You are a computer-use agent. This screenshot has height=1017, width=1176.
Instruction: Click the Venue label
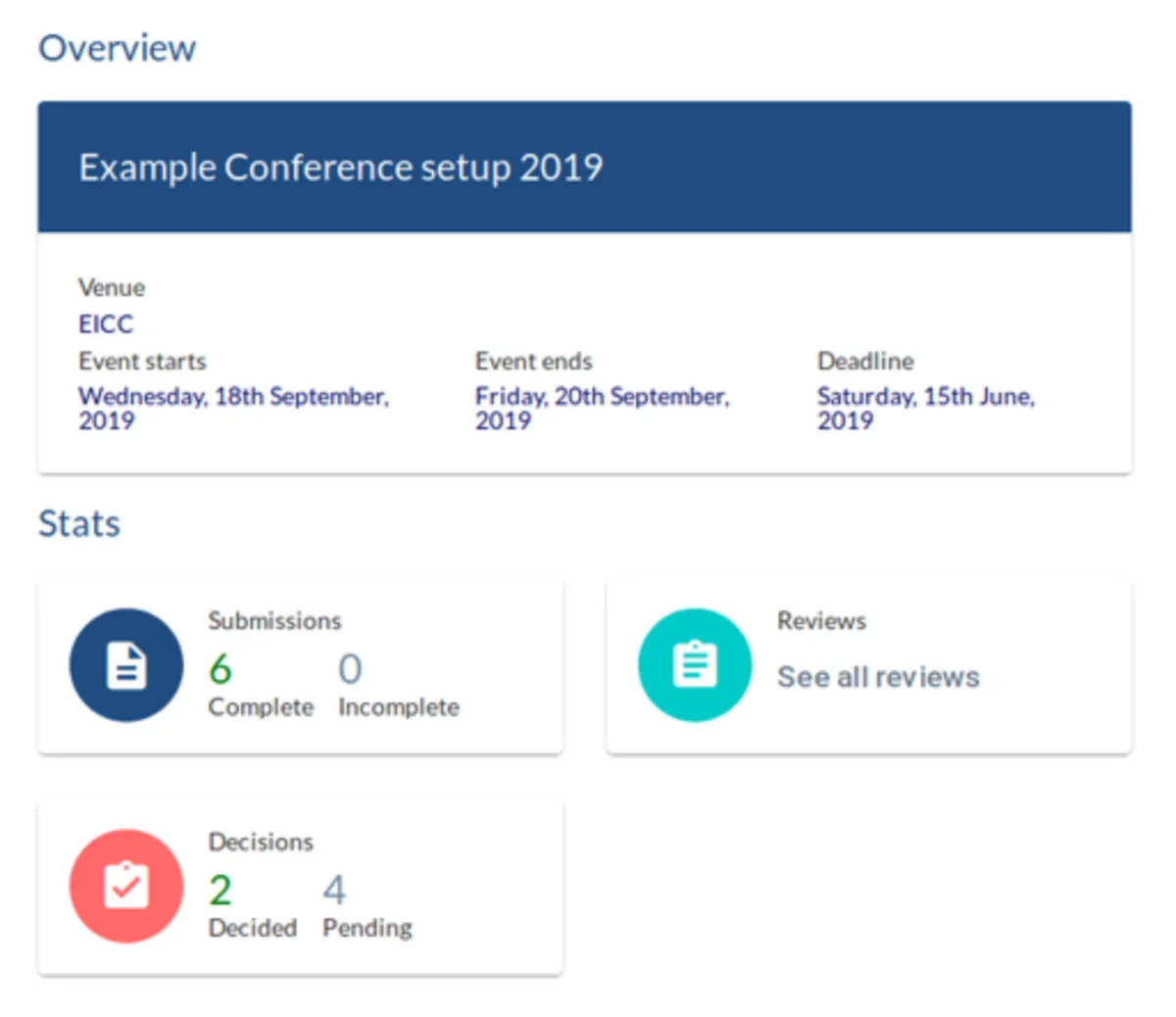(x=112, y=288)
